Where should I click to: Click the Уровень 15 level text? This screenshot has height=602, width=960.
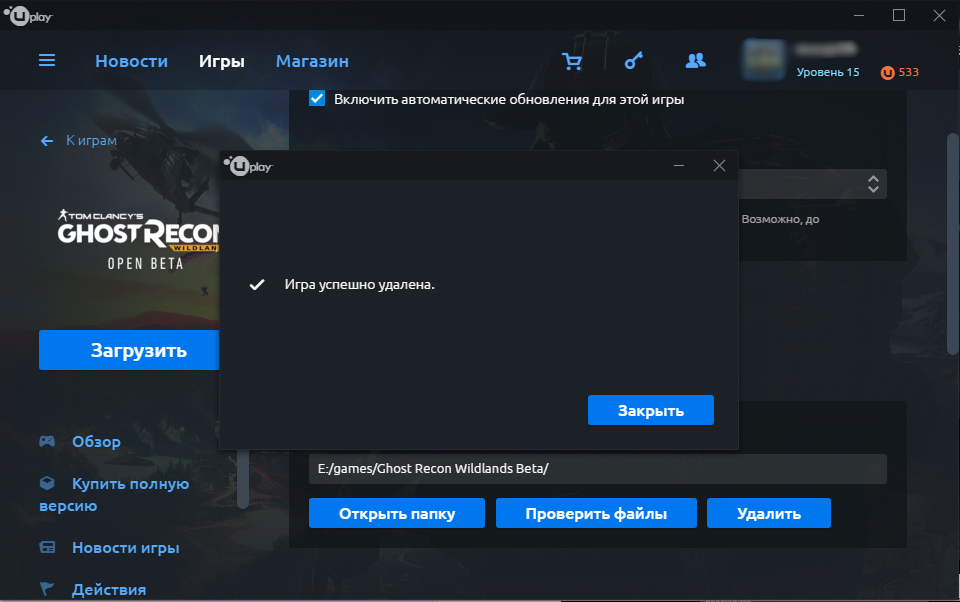pos(828,72)
